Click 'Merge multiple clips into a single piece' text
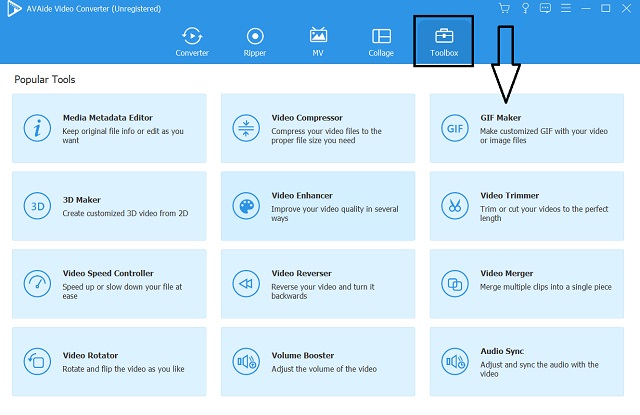The height and width of the screenshot is (415, 640). pos(546,287)
